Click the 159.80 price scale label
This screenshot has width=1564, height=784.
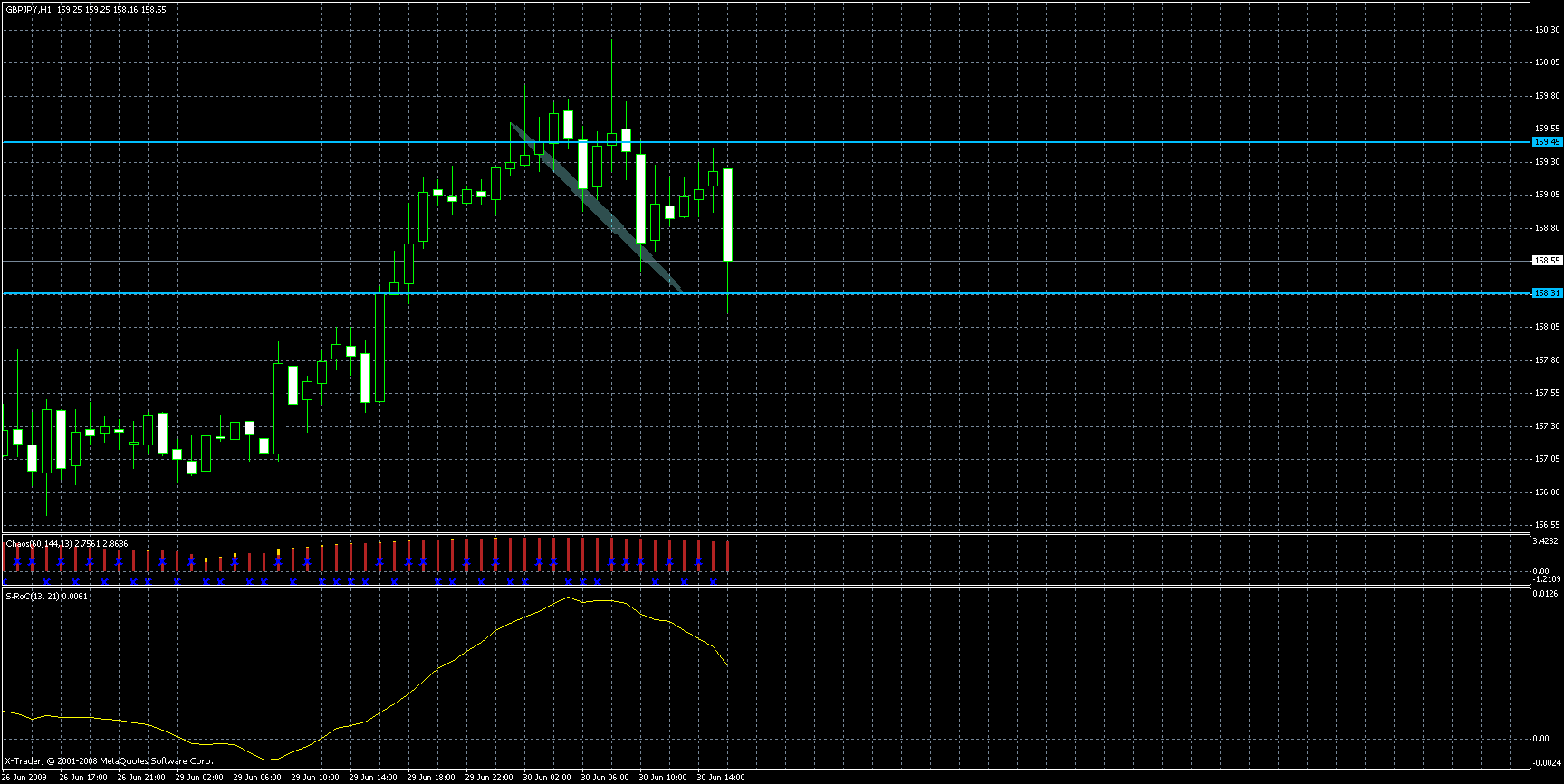pyautogui.click(x=1547, y=96)
